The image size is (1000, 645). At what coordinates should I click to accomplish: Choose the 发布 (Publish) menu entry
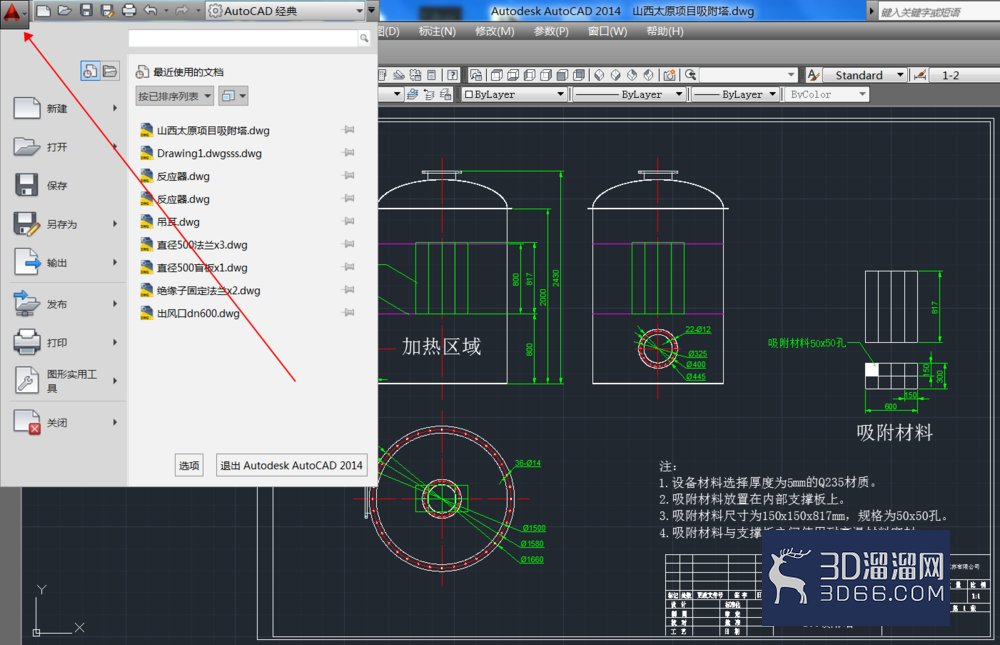(x=64, y=304)
